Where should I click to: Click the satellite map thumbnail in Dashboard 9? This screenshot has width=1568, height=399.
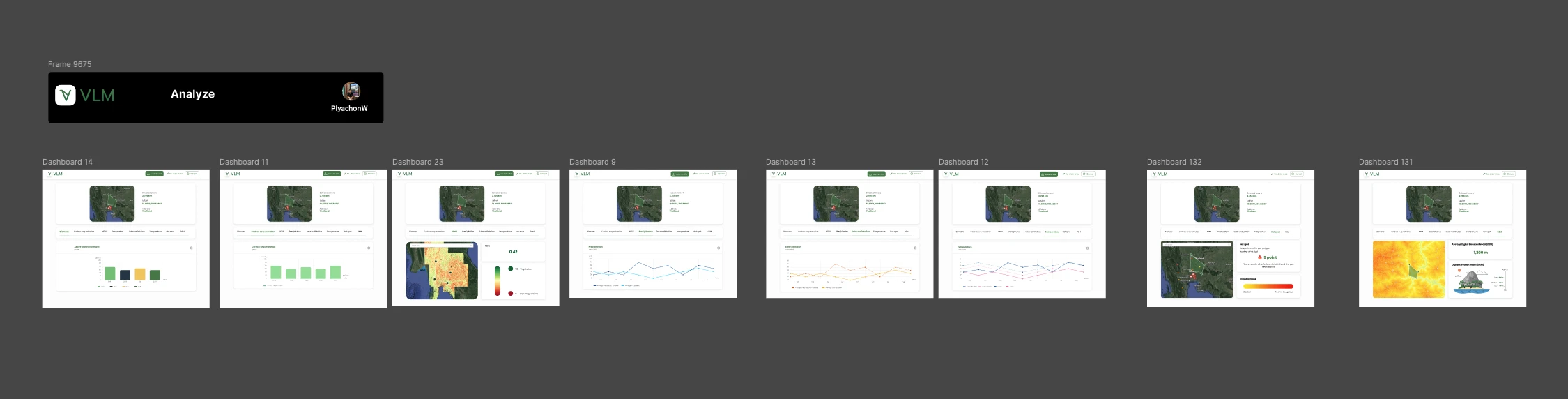tap(639, 204)
